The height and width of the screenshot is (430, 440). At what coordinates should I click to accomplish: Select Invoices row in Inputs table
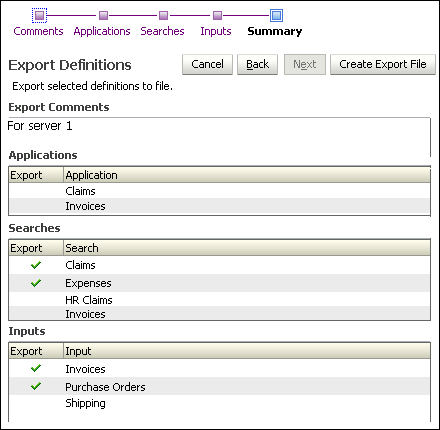pos(219,368)
